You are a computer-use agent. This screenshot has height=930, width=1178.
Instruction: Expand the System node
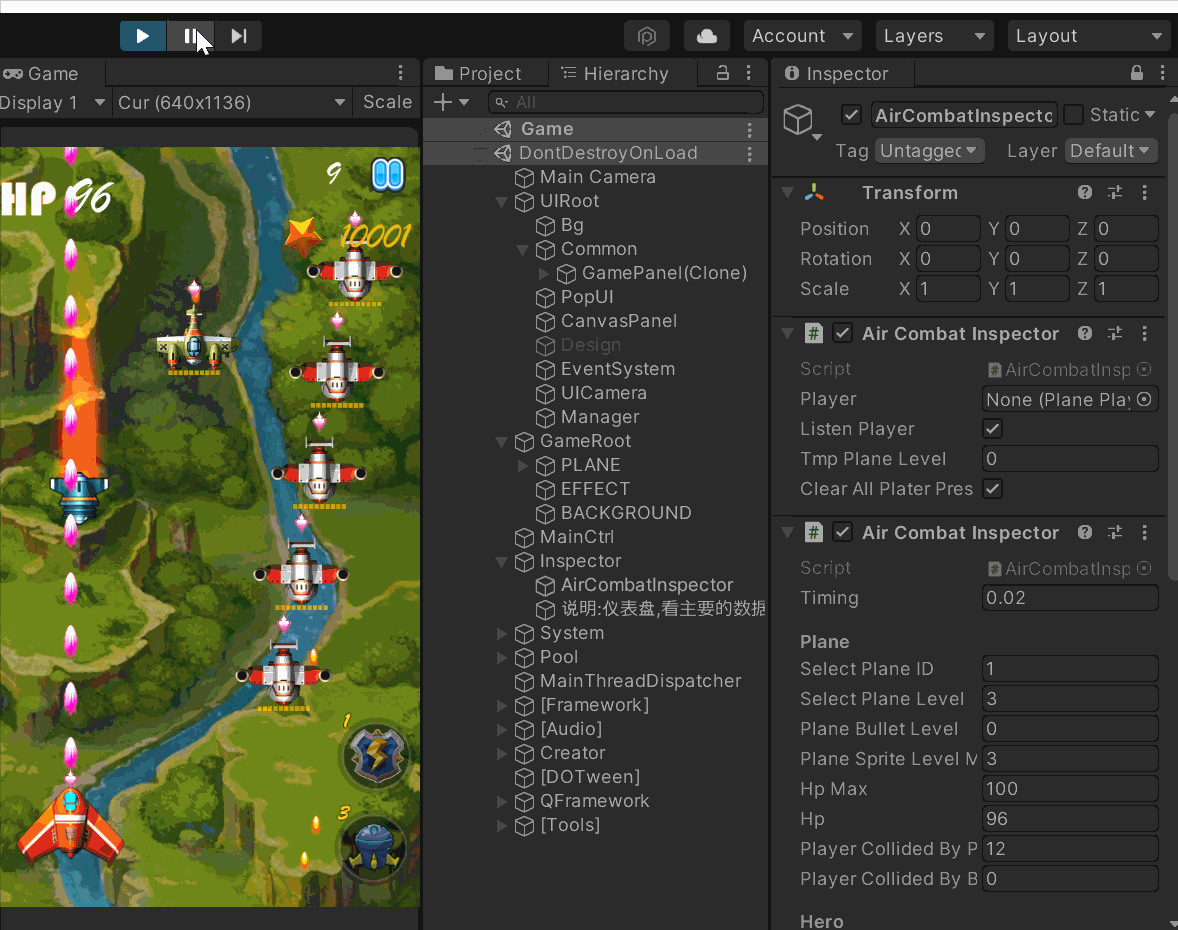(x=502, y=634)
